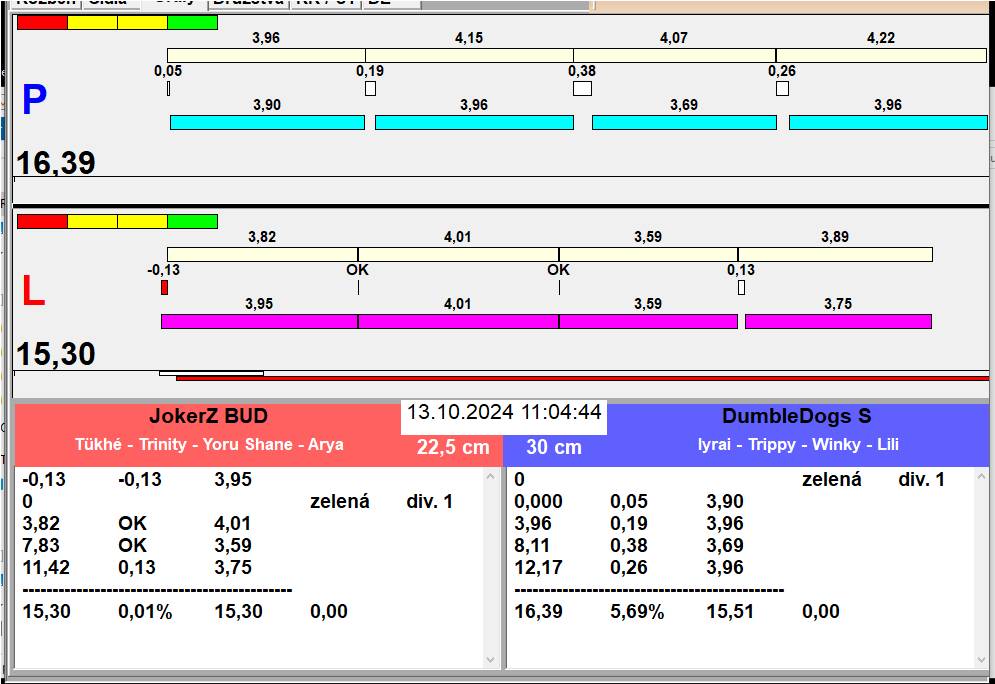995x684 pixels.
Task: Click the lane L cream segment labeled 3,89
Action: [x=835, y=254]
